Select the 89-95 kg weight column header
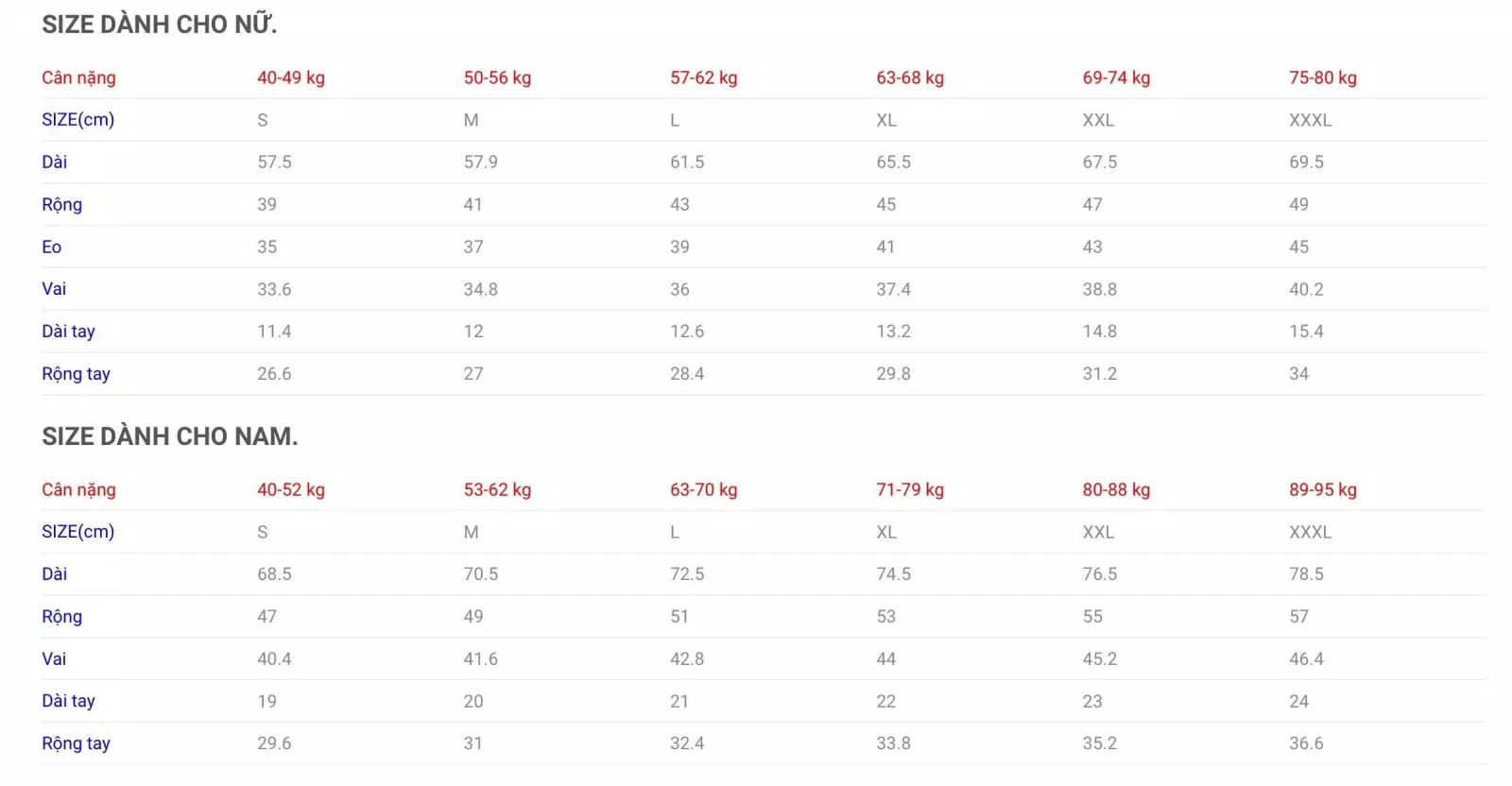The height and width of the screenshot is (786, 1512). [x=1322, y=489]
